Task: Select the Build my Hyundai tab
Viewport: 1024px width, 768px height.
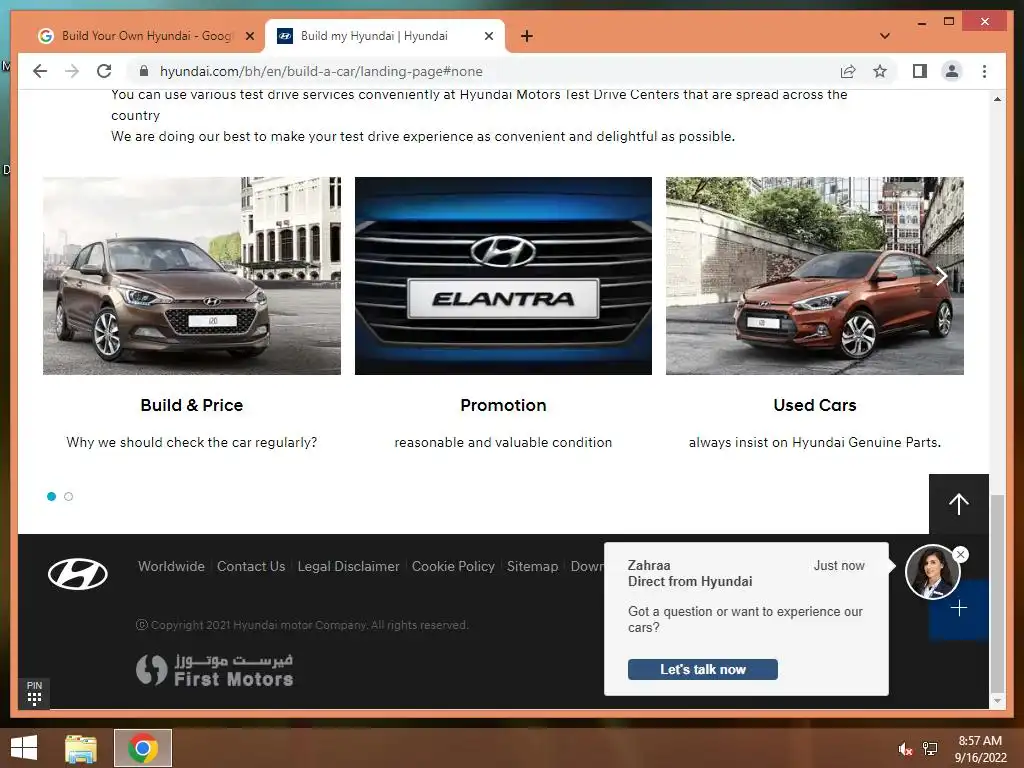Action: (385, 36)
